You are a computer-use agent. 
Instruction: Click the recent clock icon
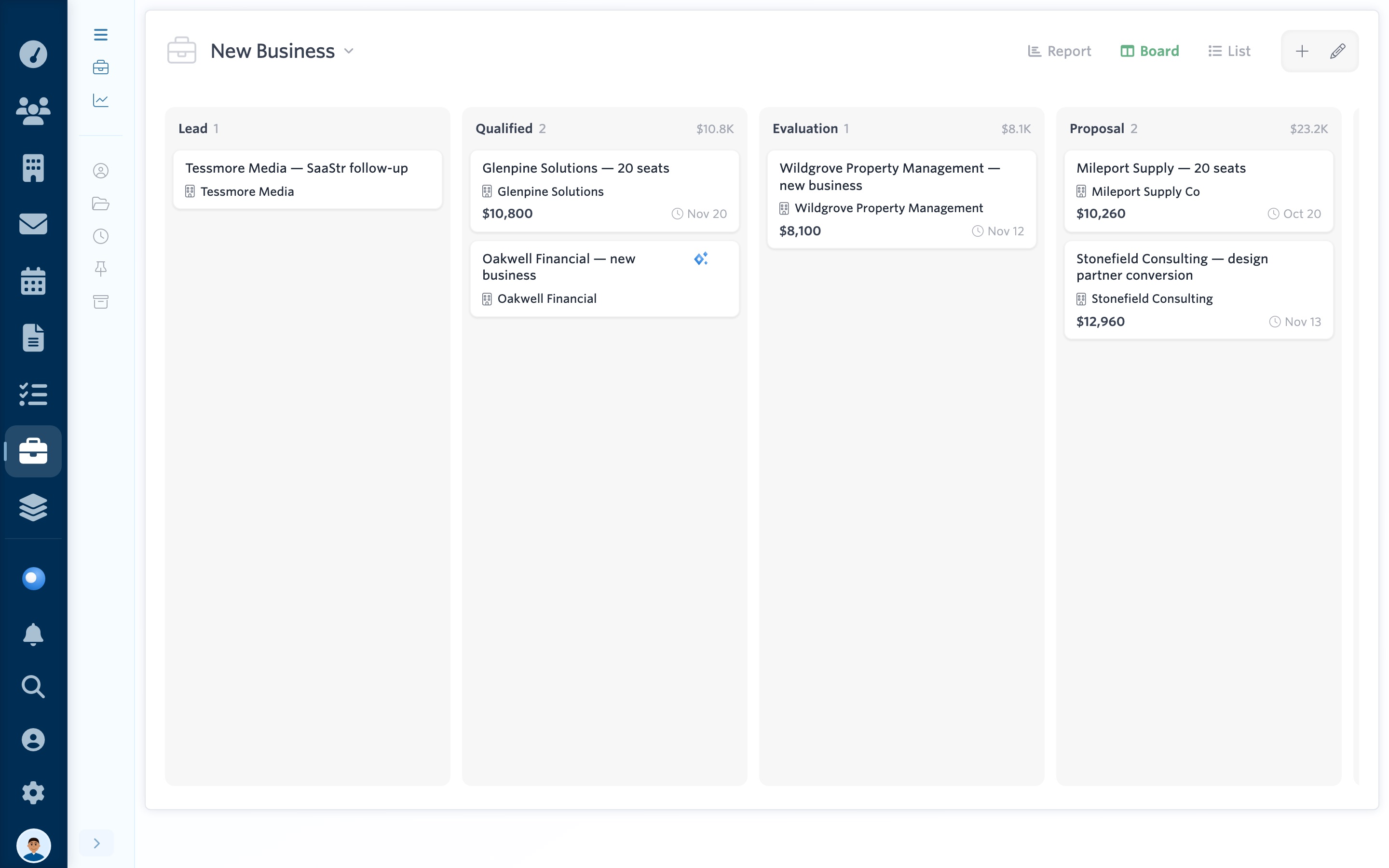(100, 236)
